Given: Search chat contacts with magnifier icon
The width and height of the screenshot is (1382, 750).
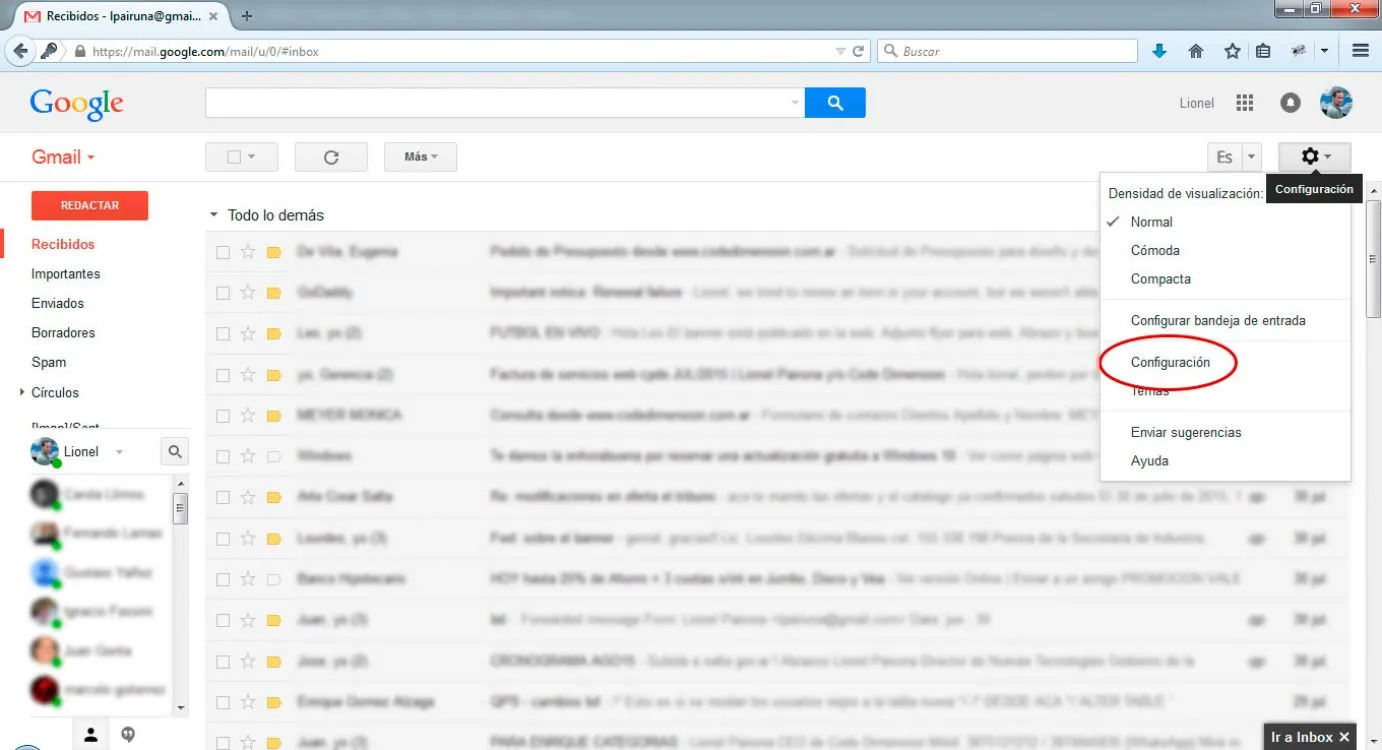Looking at the screenshot, I should point(175,452).
